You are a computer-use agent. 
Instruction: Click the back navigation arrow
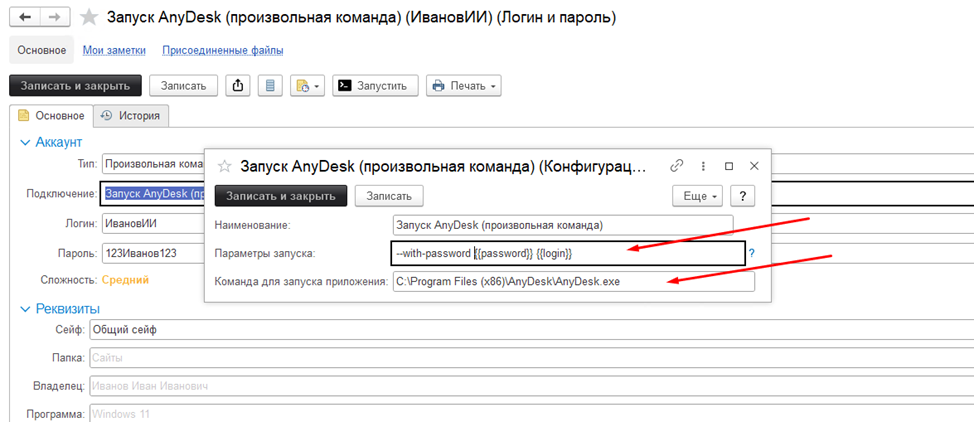point(25,18)
